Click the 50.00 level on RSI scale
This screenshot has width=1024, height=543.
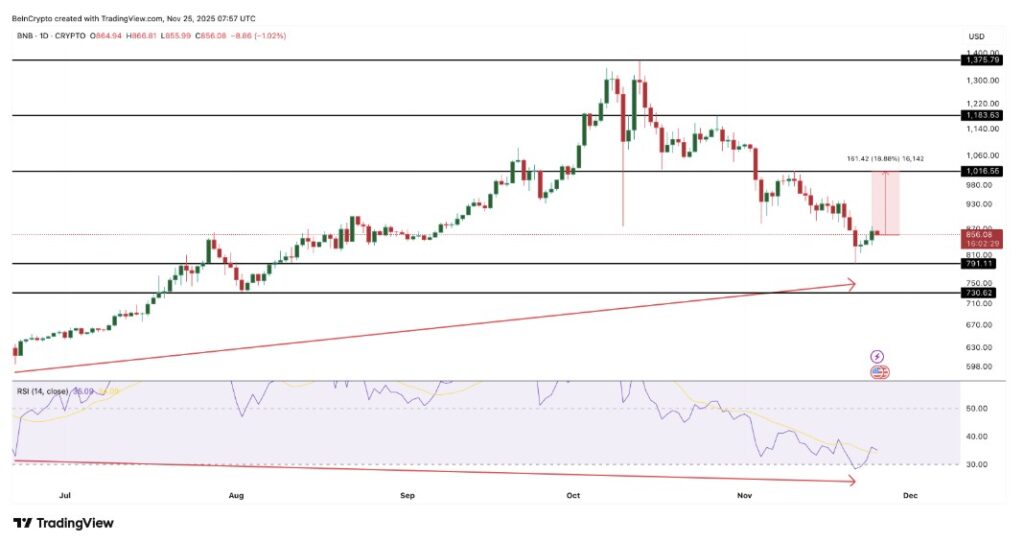coord(976,409)
